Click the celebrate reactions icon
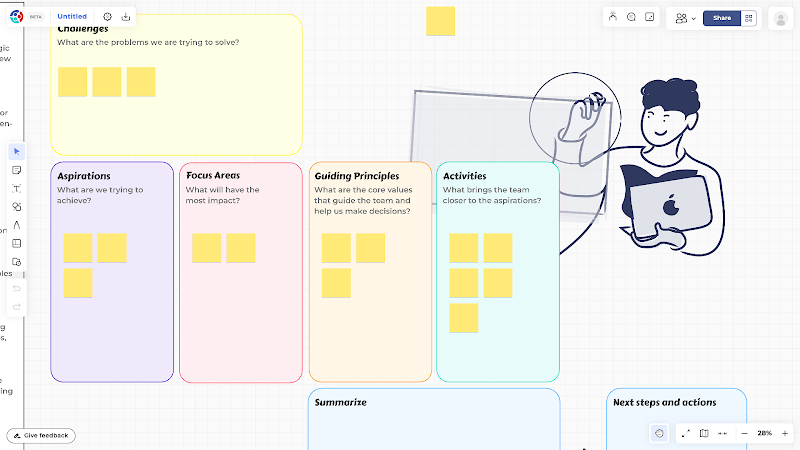 coord(613,17)
